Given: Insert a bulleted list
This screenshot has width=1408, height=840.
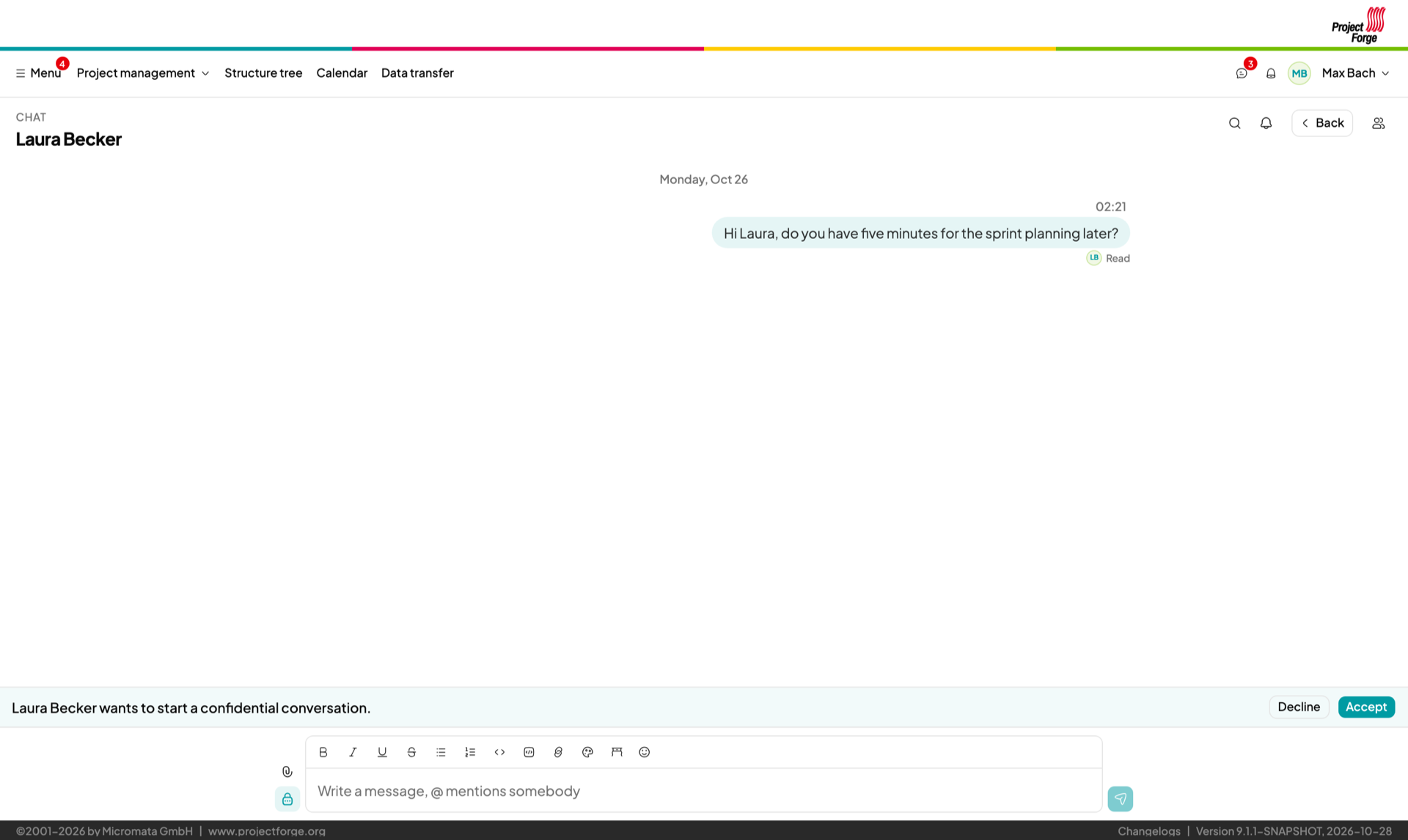Looking at the screenshot, I should point(441,752).
